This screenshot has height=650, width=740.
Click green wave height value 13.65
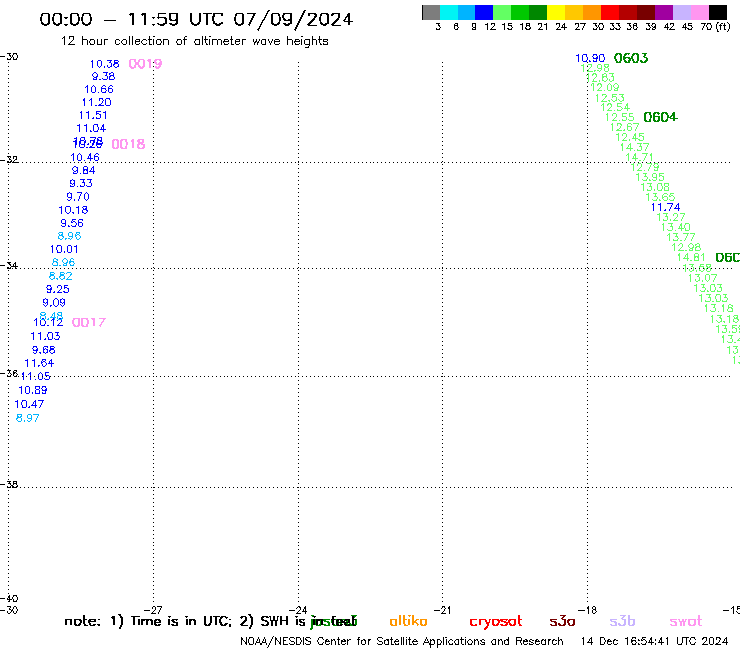[660, 197]
